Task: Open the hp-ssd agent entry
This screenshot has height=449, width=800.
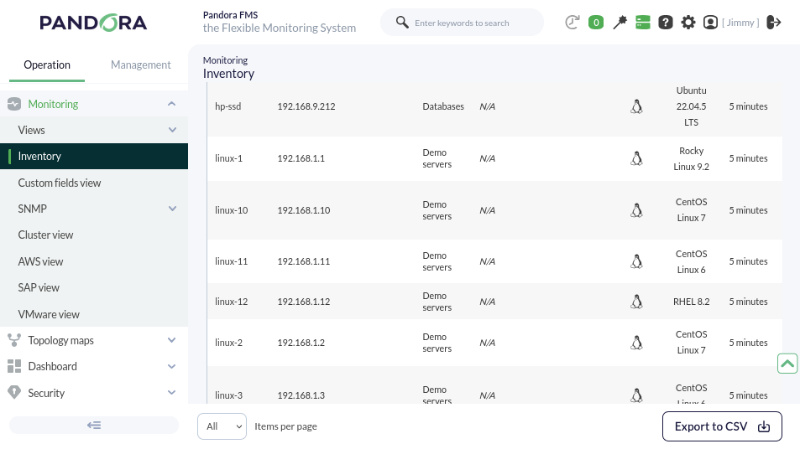Action: tap(228, 106)
